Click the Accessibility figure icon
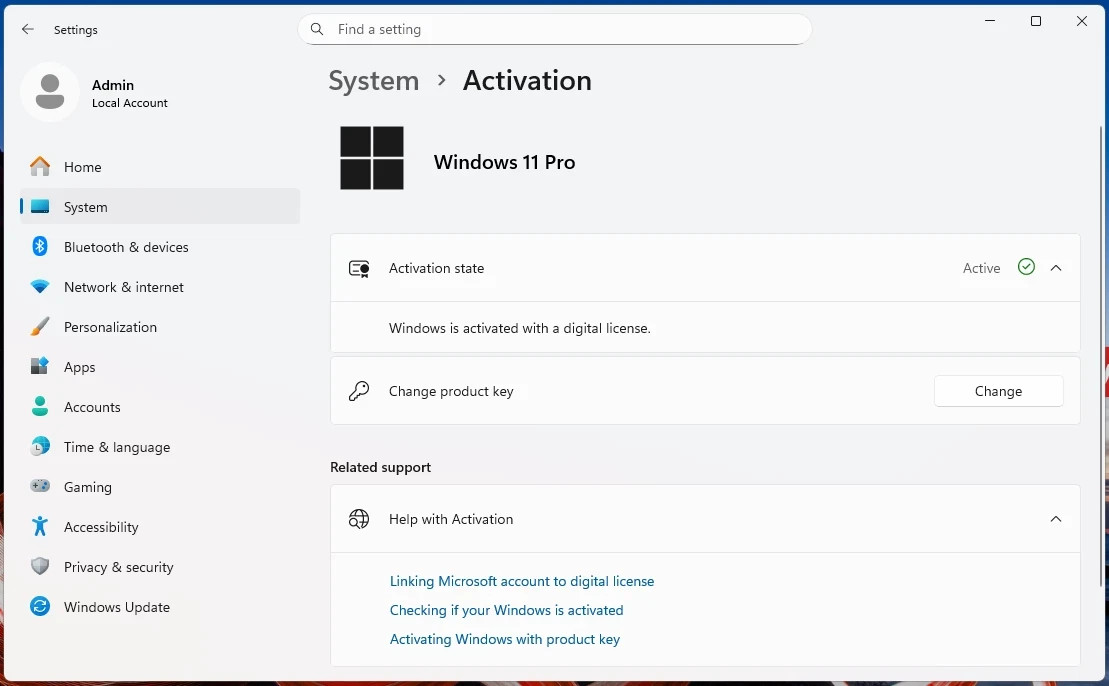This screenshot has width=1109, height=686. (40, 527)
